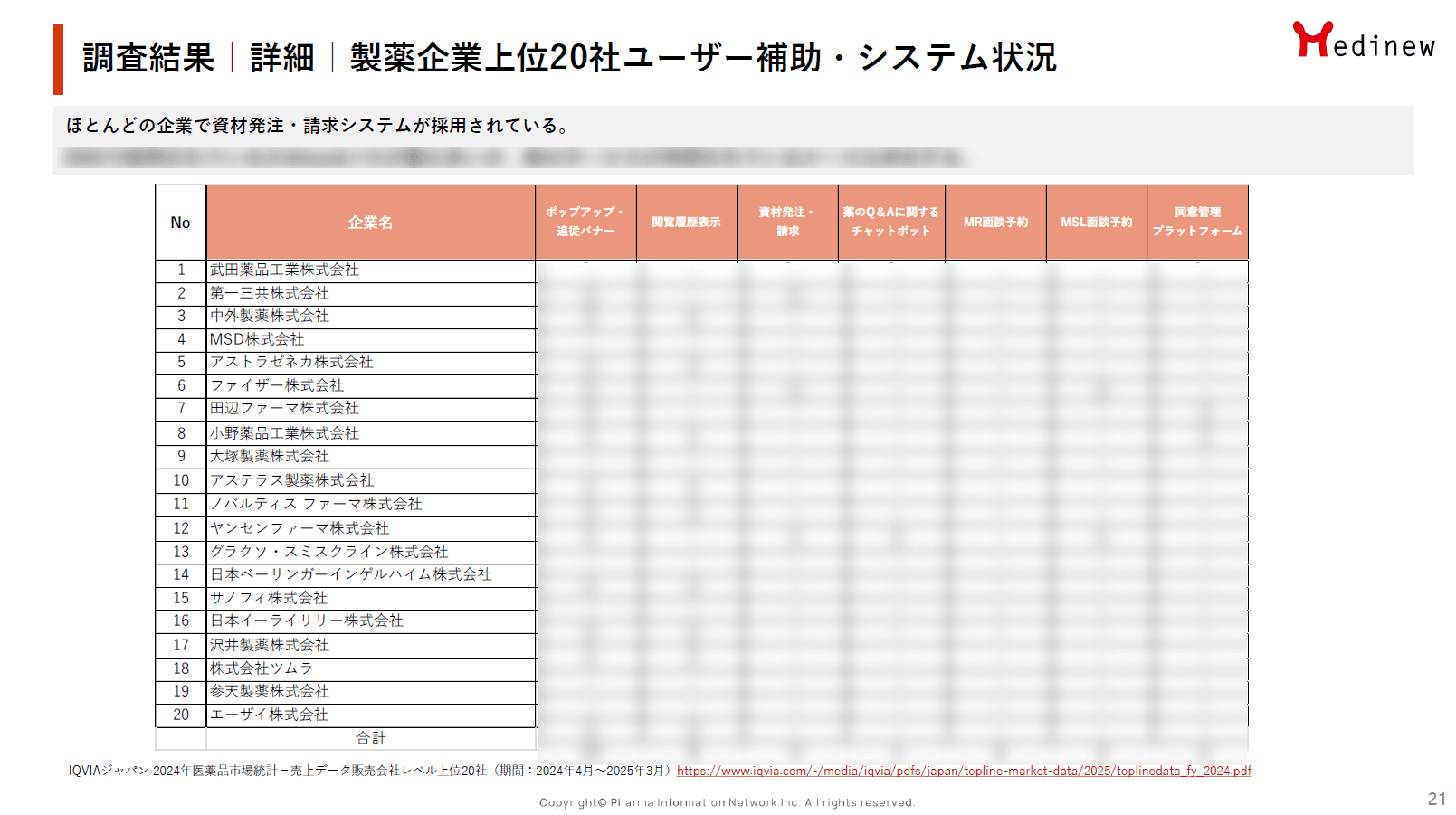1456x815 pixels.
Task: Select the ファイザー株式会社 entry
Action: [x=277, y=385]
